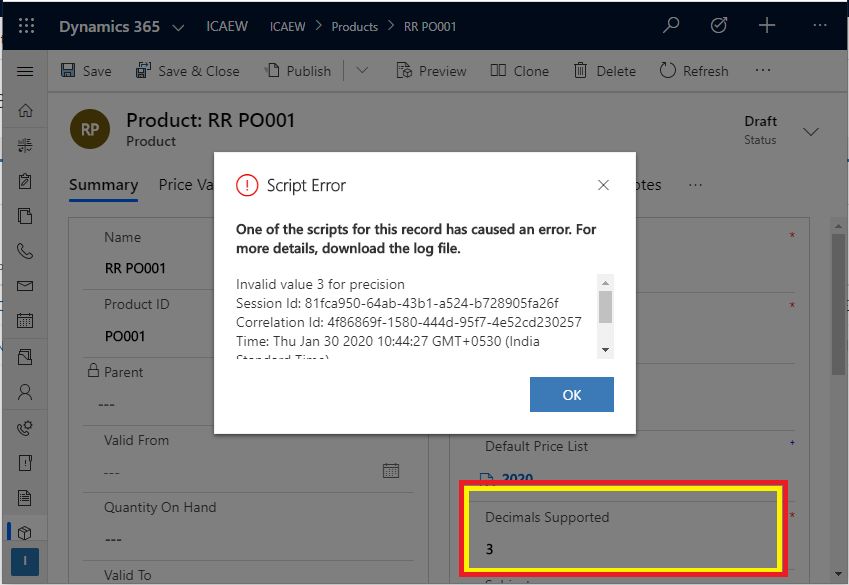849x585 pixels.
Task: Open the alert document sidebar icon
Action: pyautogui.click(x=25, y=463)
